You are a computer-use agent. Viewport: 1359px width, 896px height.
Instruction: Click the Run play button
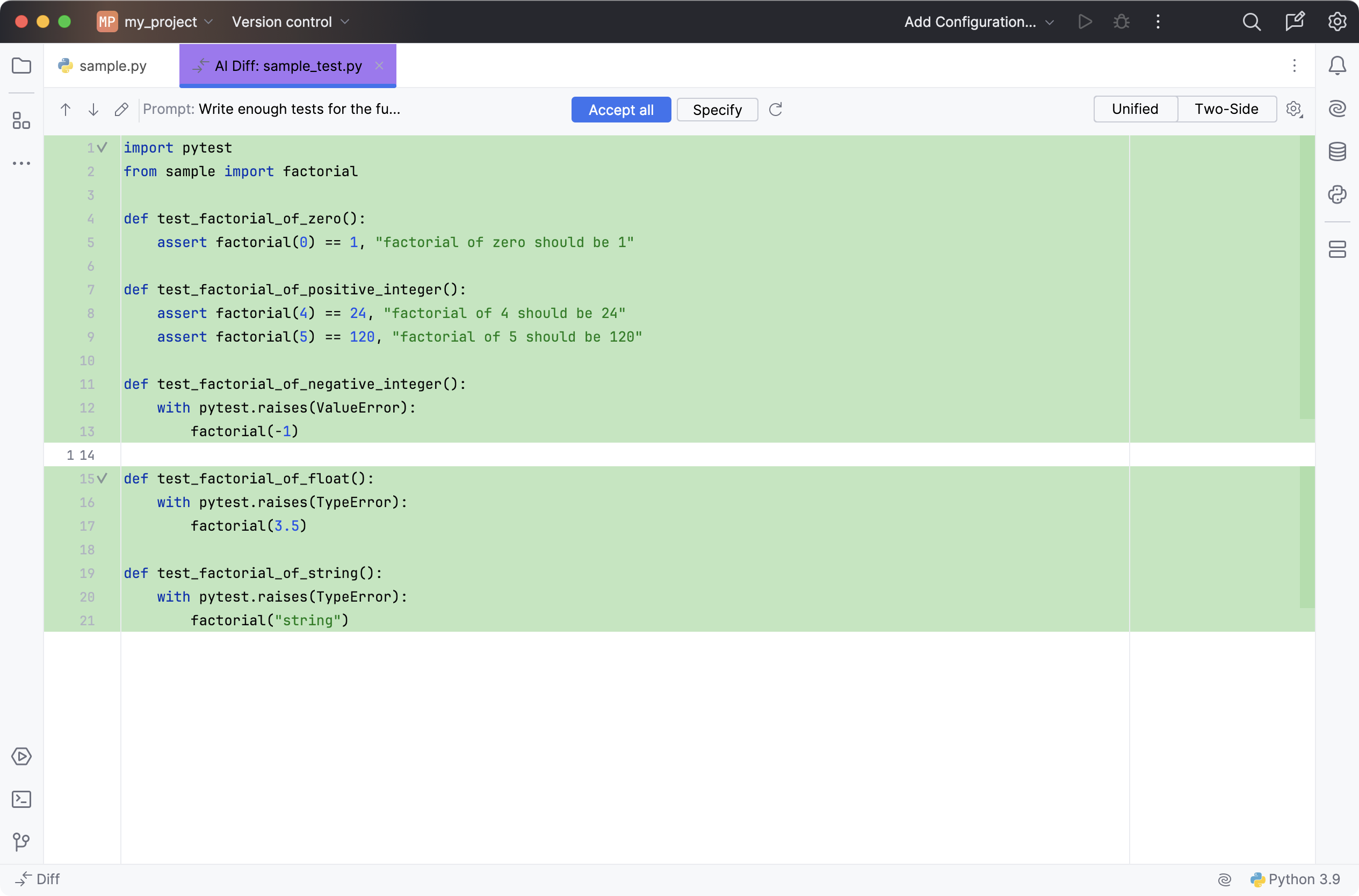[1085, 21]
